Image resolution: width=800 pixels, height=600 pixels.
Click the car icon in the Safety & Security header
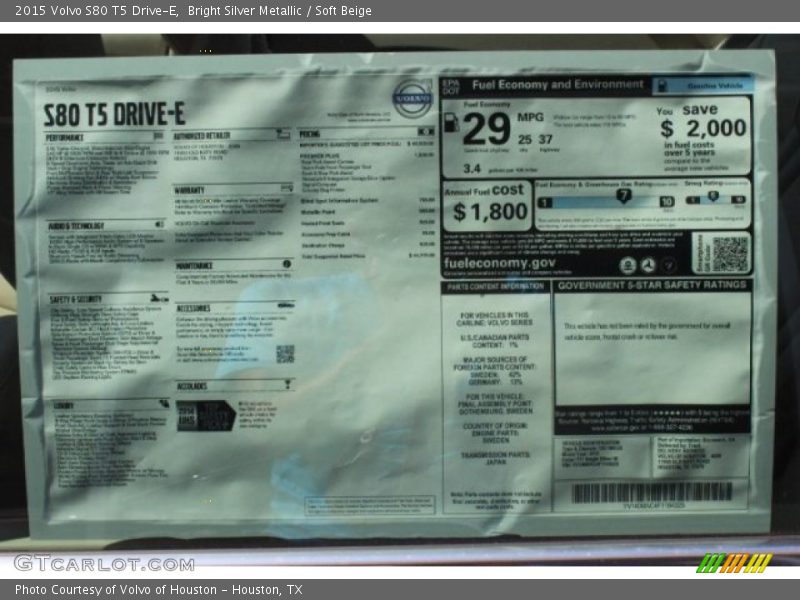point(159,298)
